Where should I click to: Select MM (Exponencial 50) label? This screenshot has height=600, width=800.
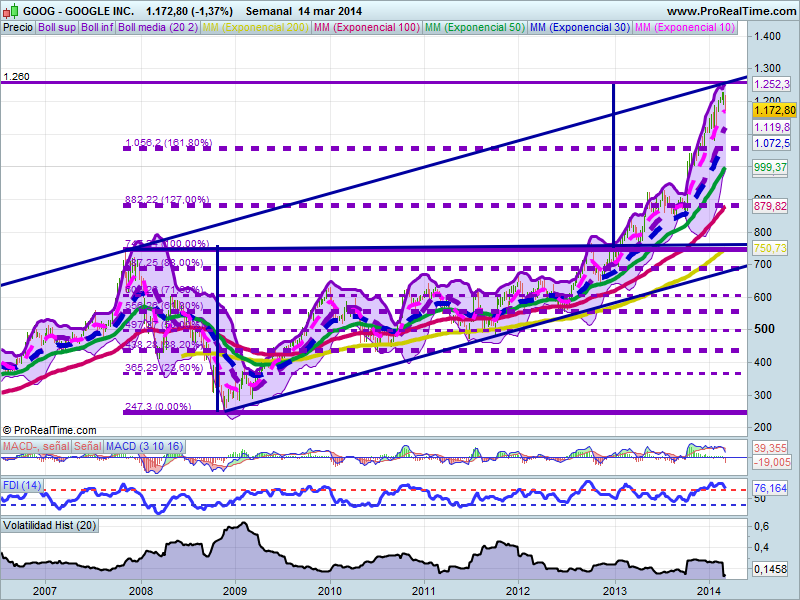coord(475,28)
